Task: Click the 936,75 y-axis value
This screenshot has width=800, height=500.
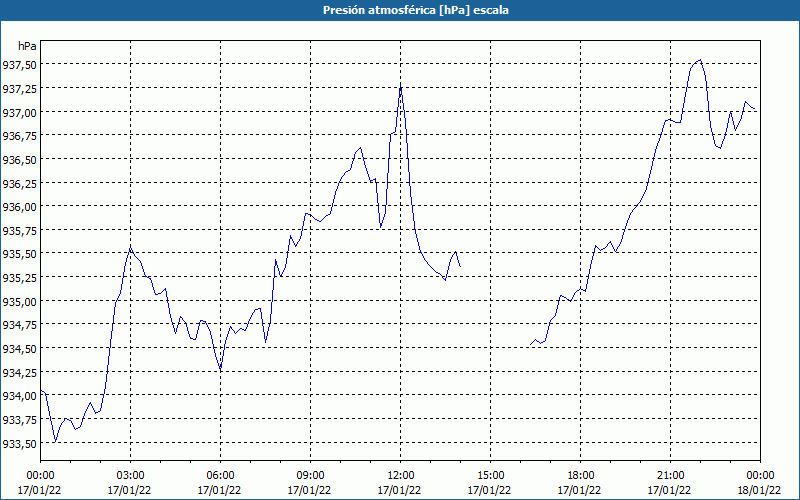Action: (x=19, y=136)
